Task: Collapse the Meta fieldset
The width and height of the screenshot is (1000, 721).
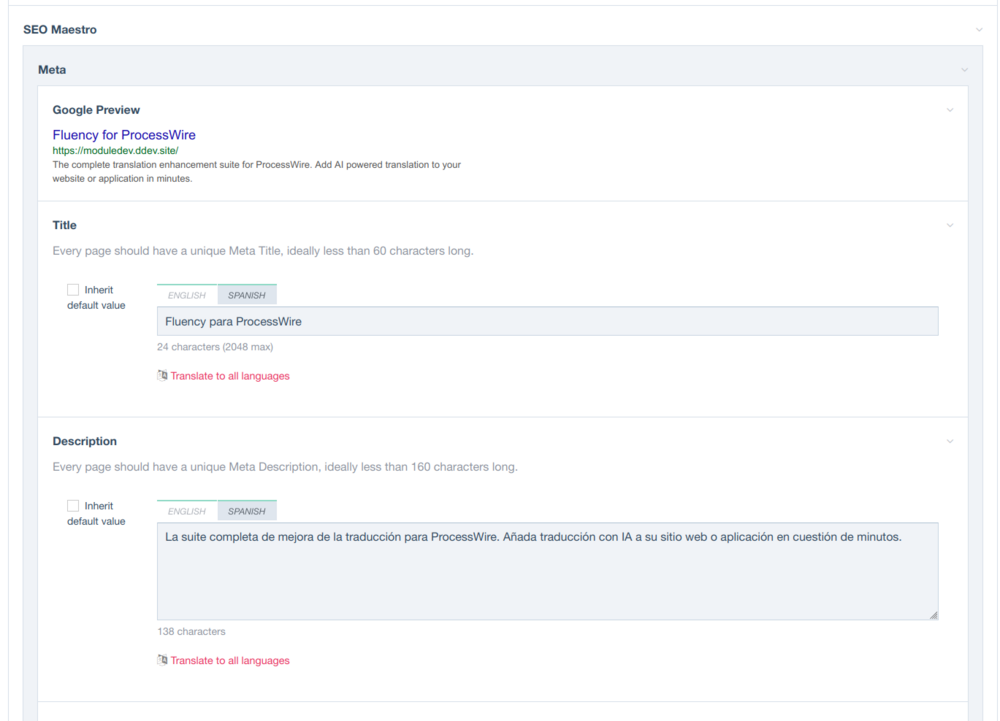Action: 963,69
